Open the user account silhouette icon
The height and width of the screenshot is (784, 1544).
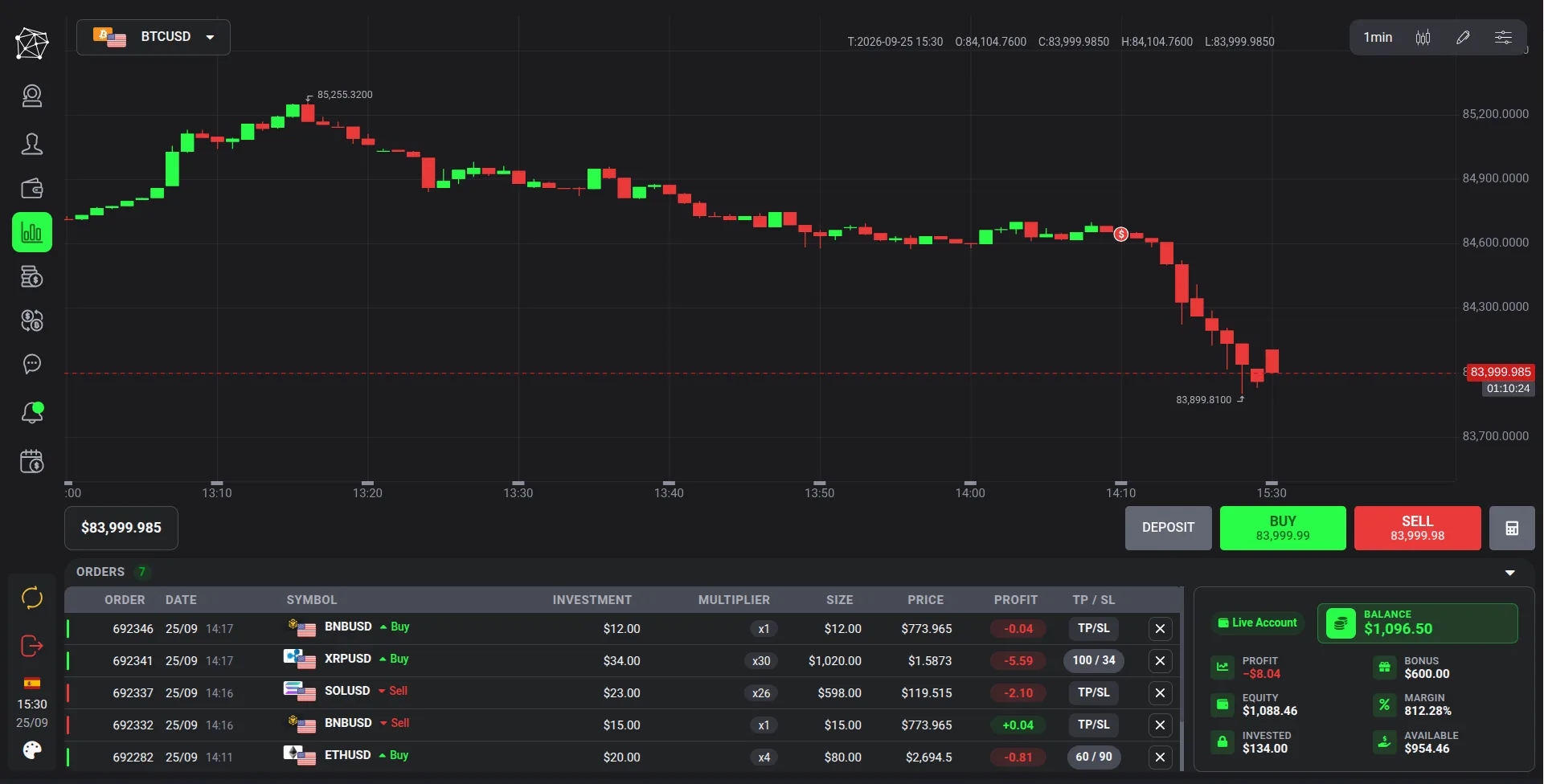[x=32, y=144]
